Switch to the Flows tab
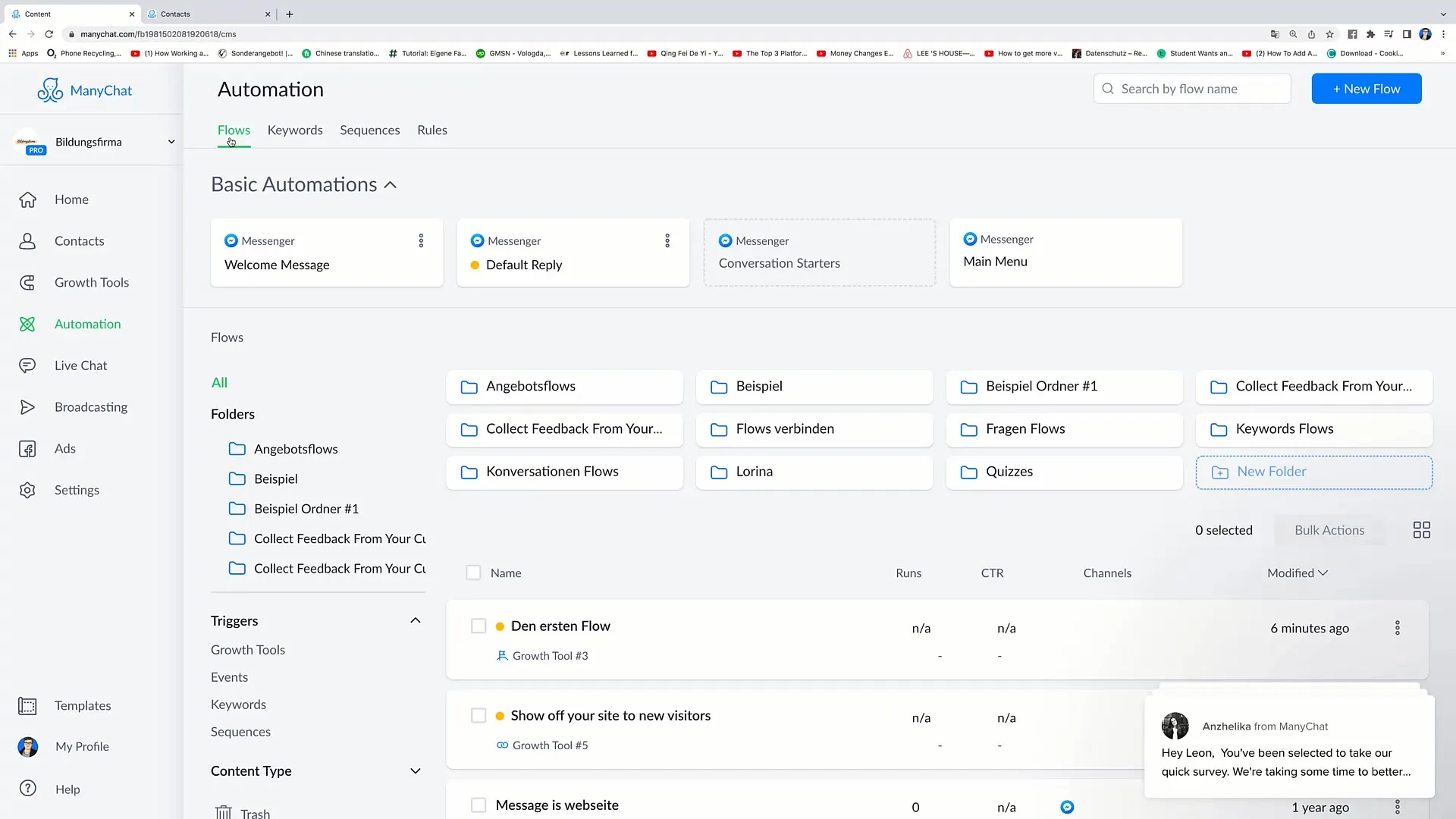Screen dimensions: 1456x819 click(234, 130)
